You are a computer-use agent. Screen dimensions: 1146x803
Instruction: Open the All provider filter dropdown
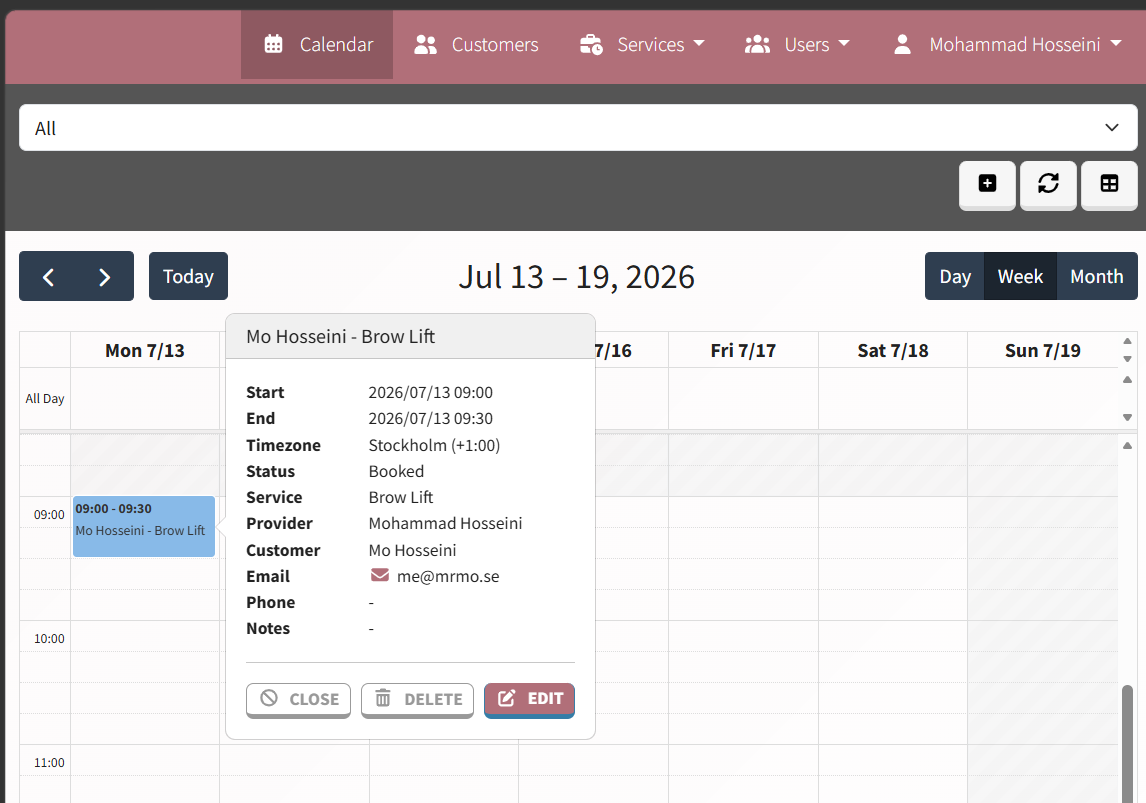(578, 128)
